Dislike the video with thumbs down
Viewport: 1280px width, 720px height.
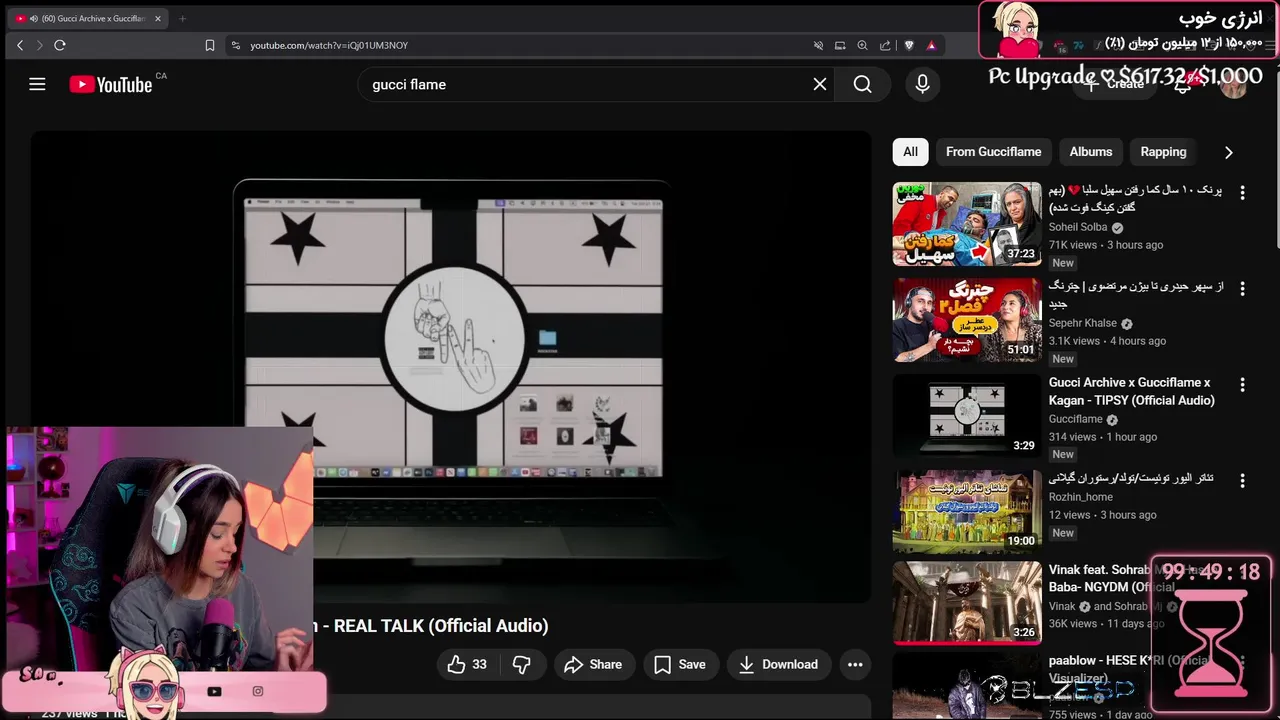click(521, 664)
